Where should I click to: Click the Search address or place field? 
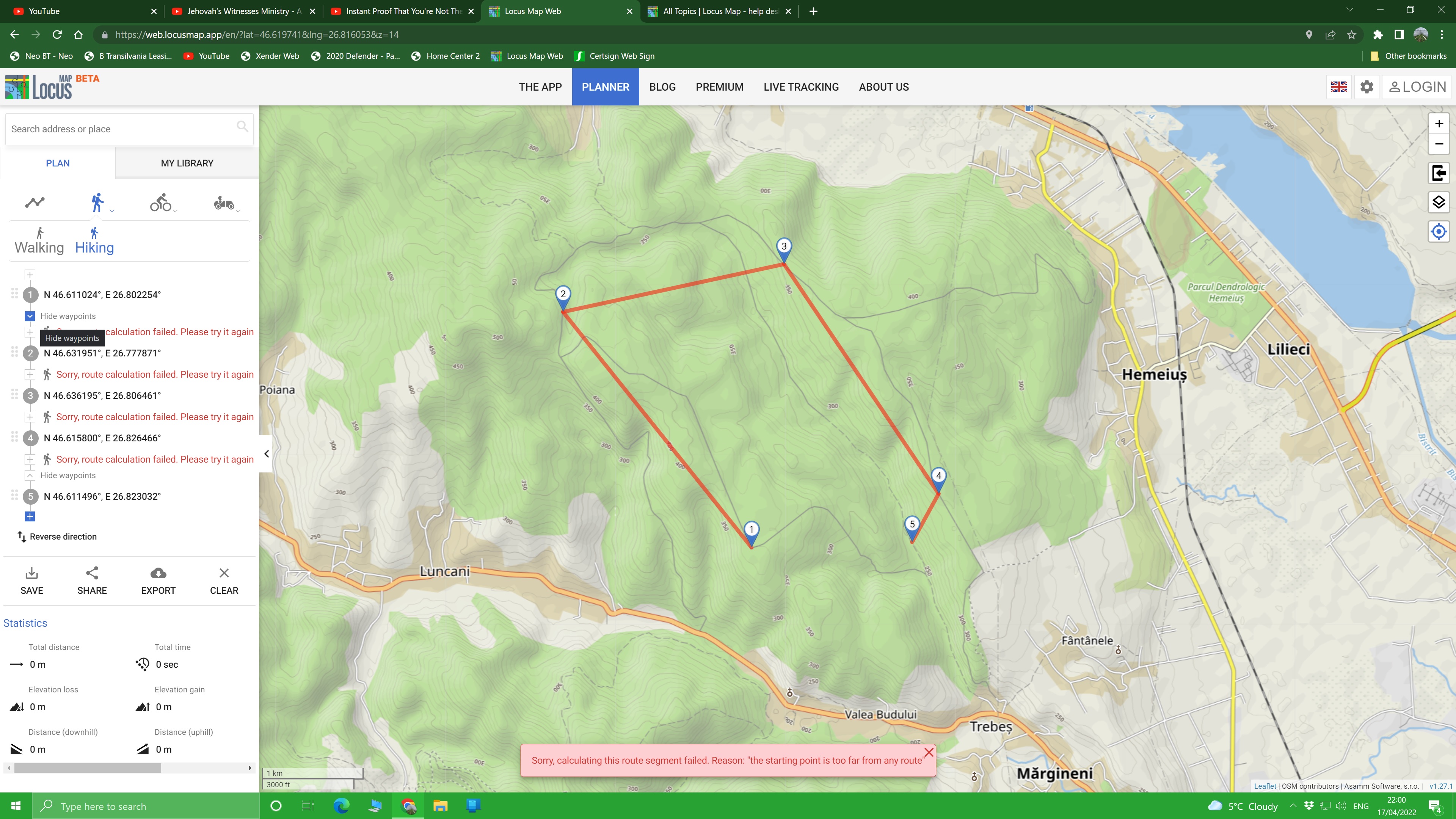click(x=121, y=129)
